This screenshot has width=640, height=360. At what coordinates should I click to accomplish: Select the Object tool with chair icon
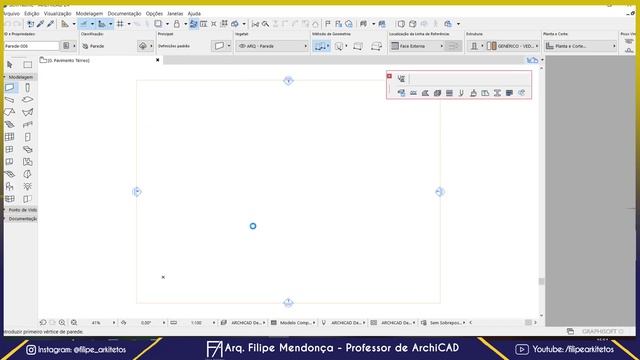(x=10, y=187)
